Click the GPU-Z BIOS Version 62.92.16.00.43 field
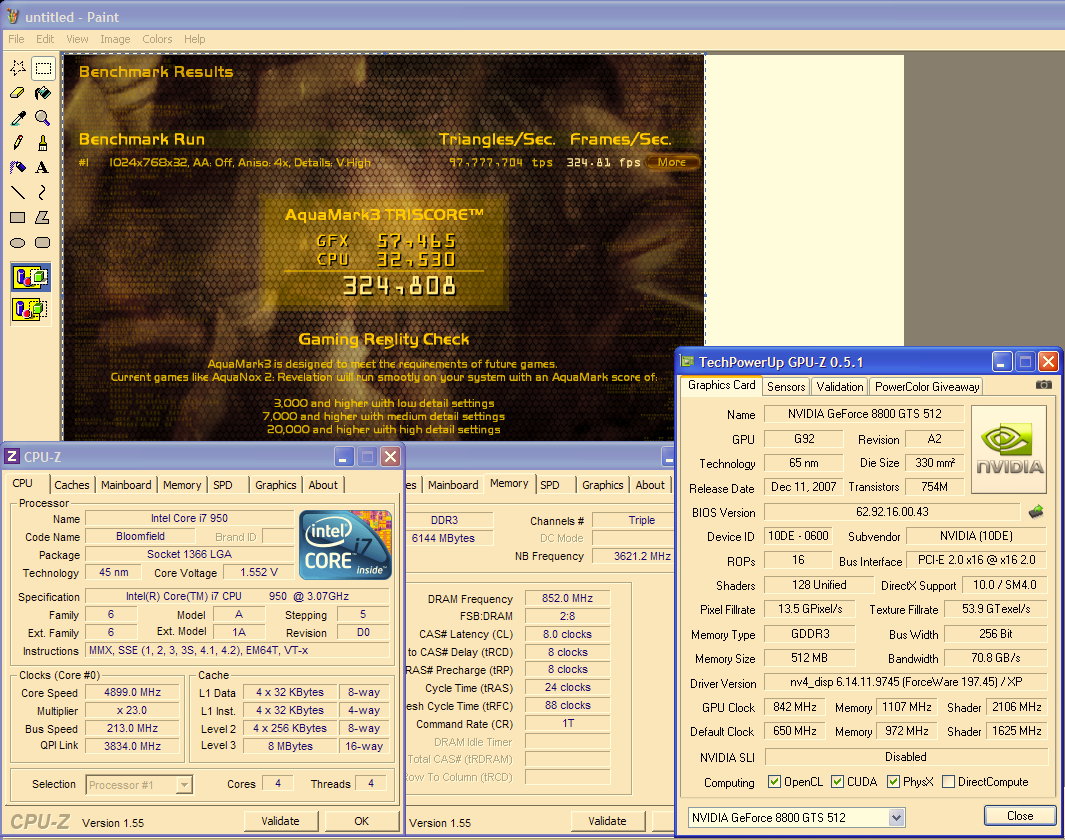Viewport: 1065px width, 840px height. click(x=892, y=512)
